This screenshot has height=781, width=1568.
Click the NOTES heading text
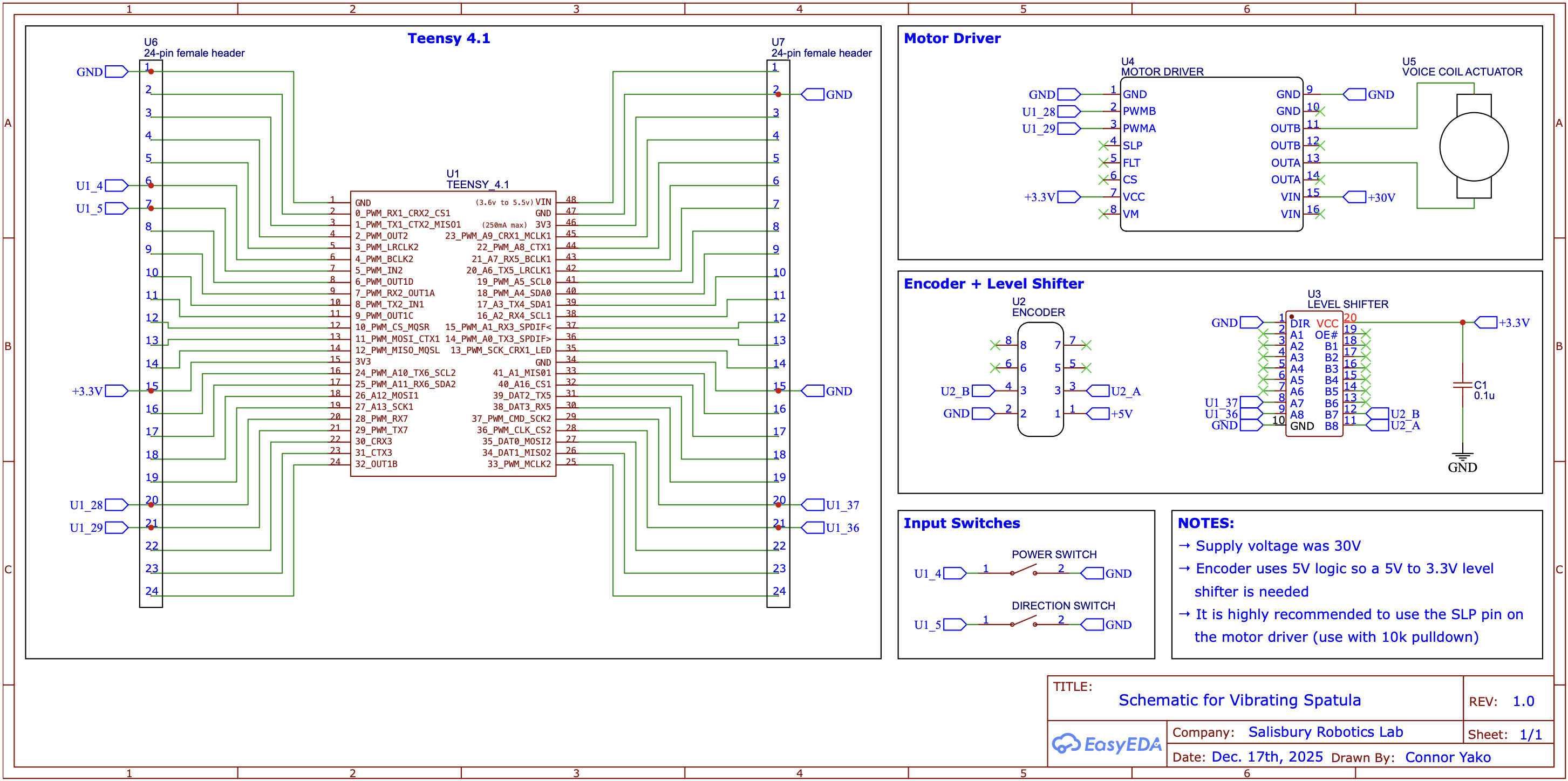click(x=1205, y=523)
